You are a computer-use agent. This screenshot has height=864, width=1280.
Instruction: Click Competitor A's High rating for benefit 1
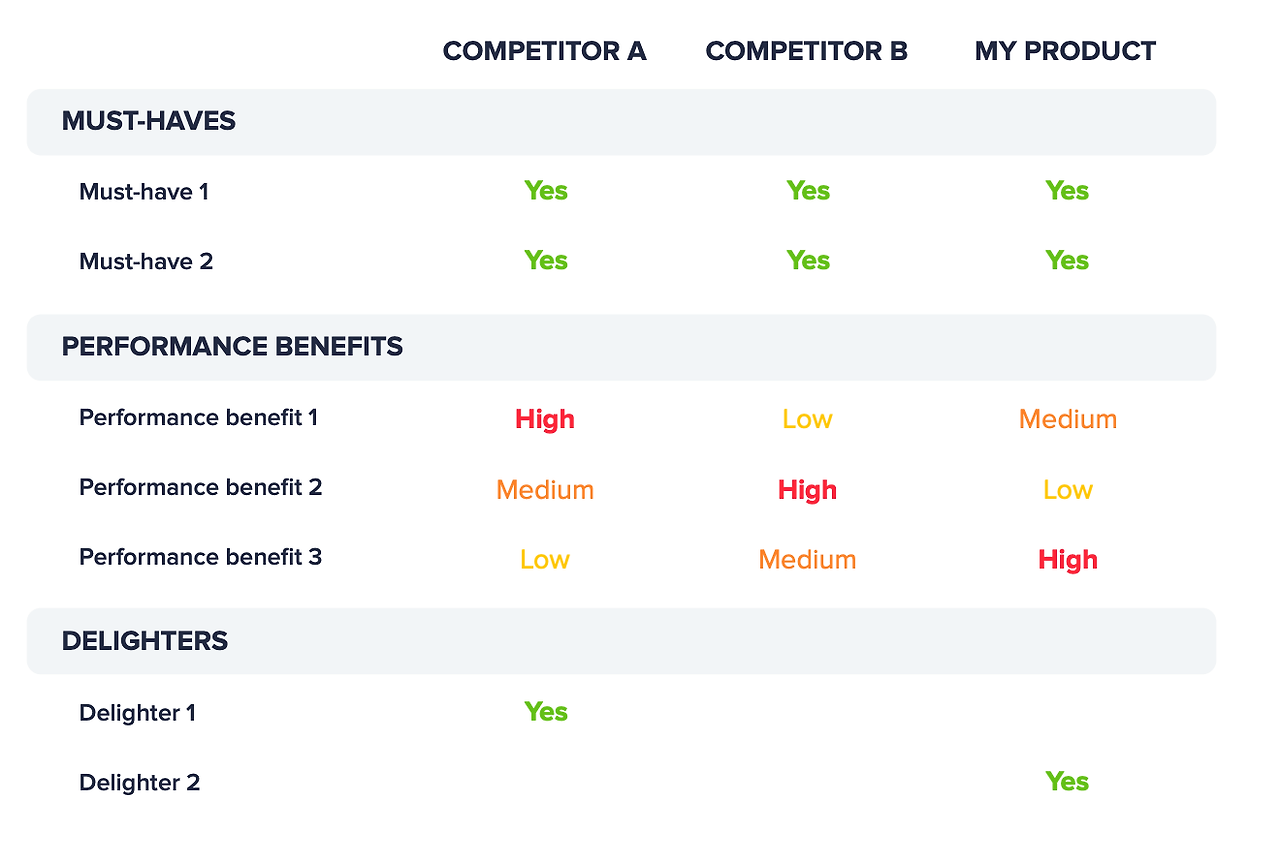click(x=545, y=419)
